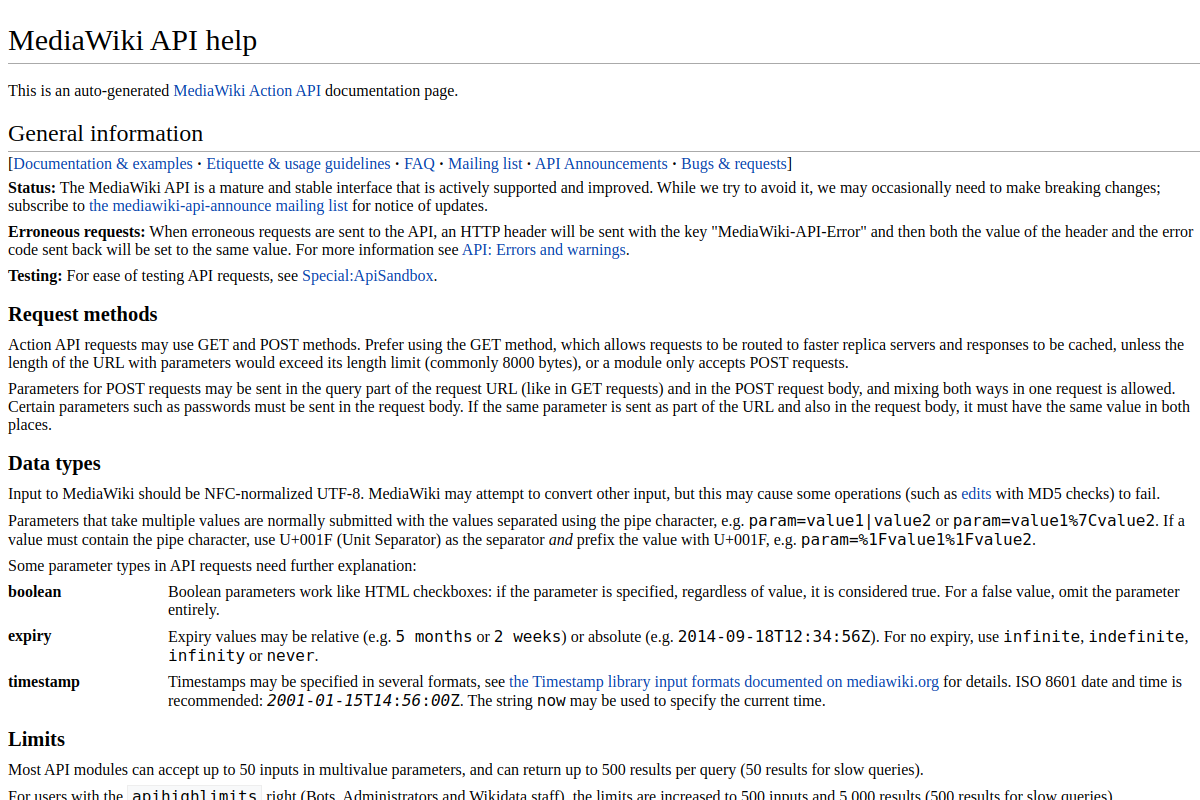Click the code text param=%1Fvalue1%1Fvalue2

[917, 539]
